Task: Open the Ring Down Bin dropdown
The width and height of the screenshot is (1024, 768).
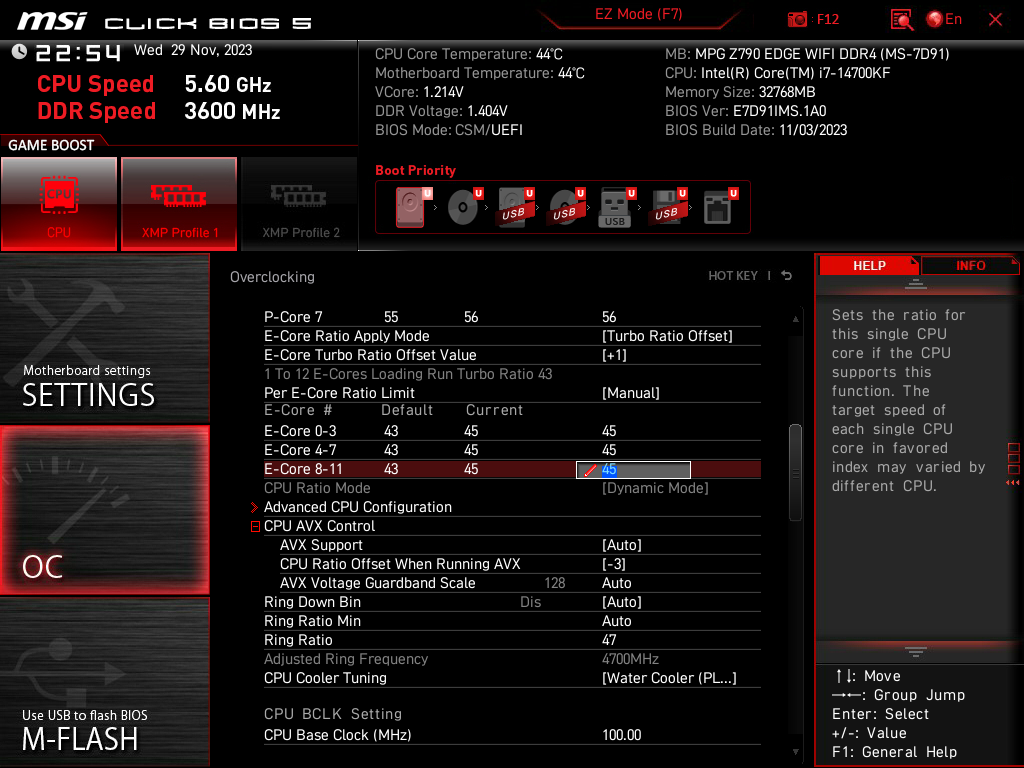Action: [x=622, y=601]
